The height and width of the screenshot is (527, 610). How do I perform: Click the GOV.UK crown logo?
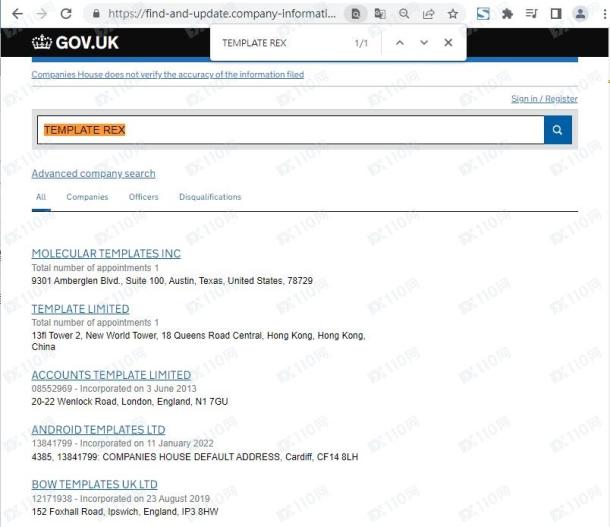point(75,42)
